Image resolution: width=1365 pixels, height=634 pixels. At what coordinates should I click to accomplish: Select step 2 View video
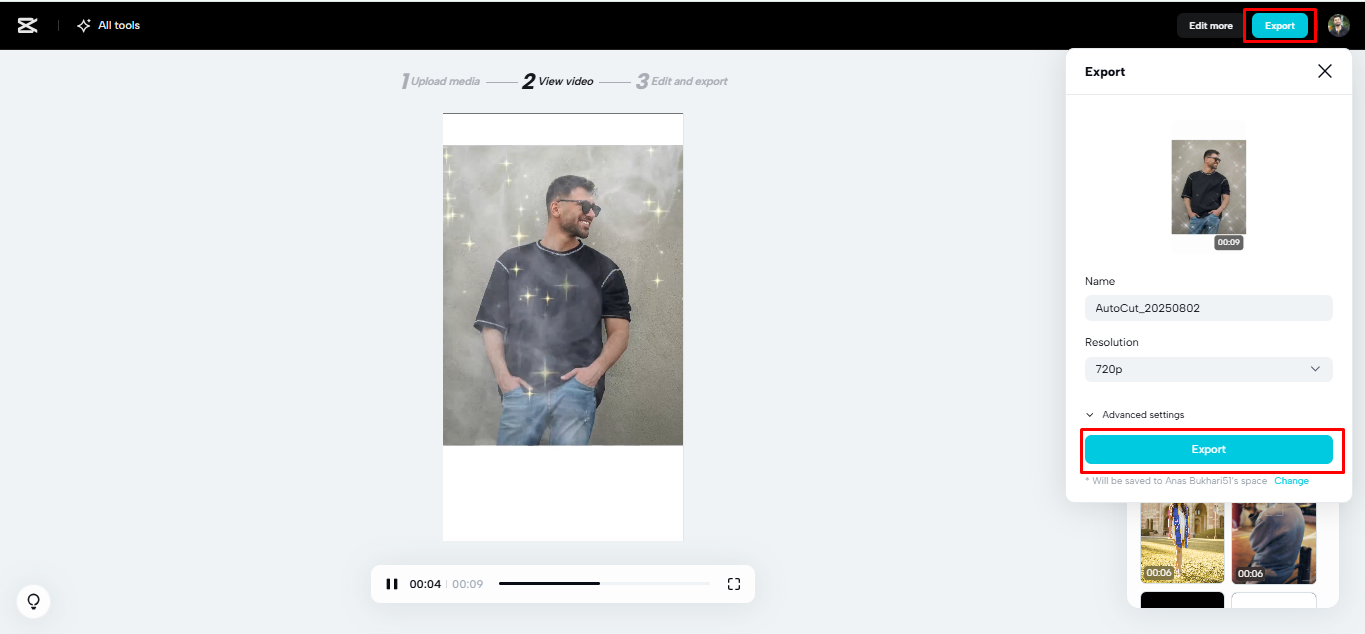pyautogui.click(x=558, y=81)
